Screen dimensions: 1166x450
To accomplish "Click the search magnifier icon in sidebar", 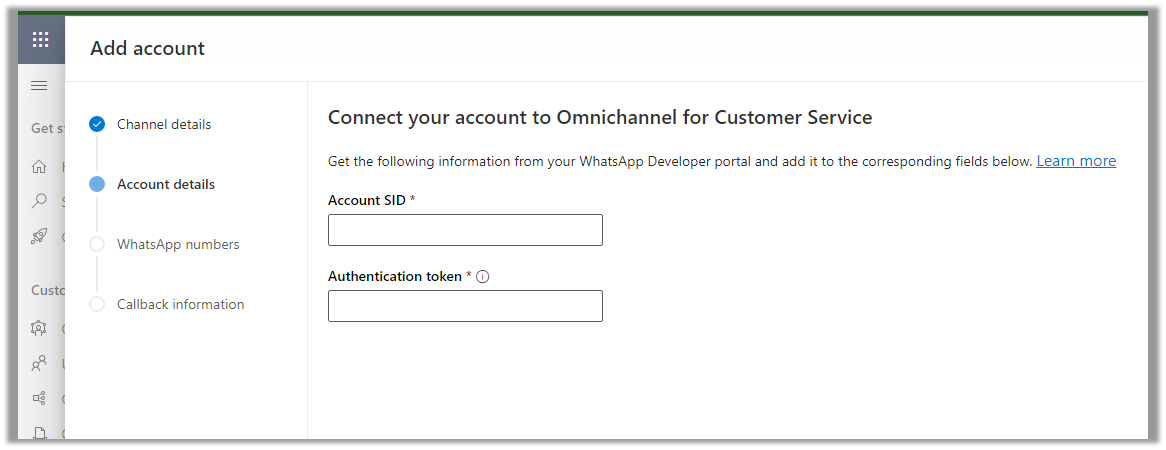I will [40, 201].
